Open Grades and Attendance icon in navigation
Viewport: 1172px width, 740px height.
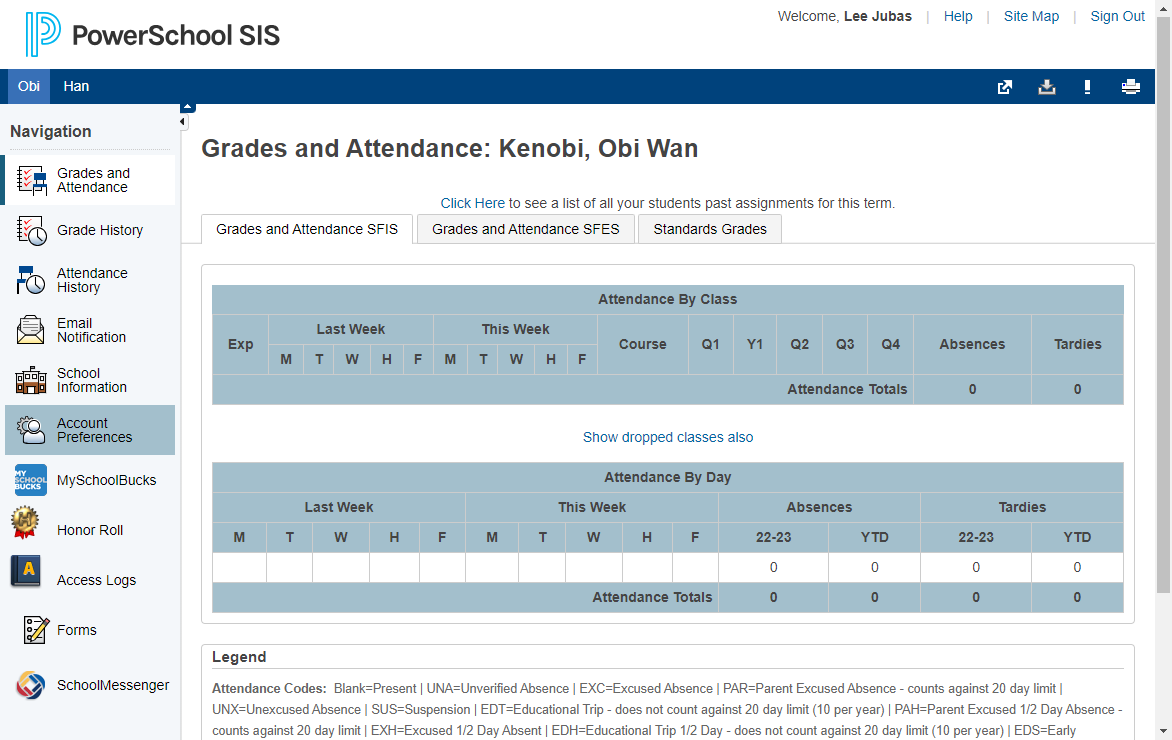tap(31, 180)
